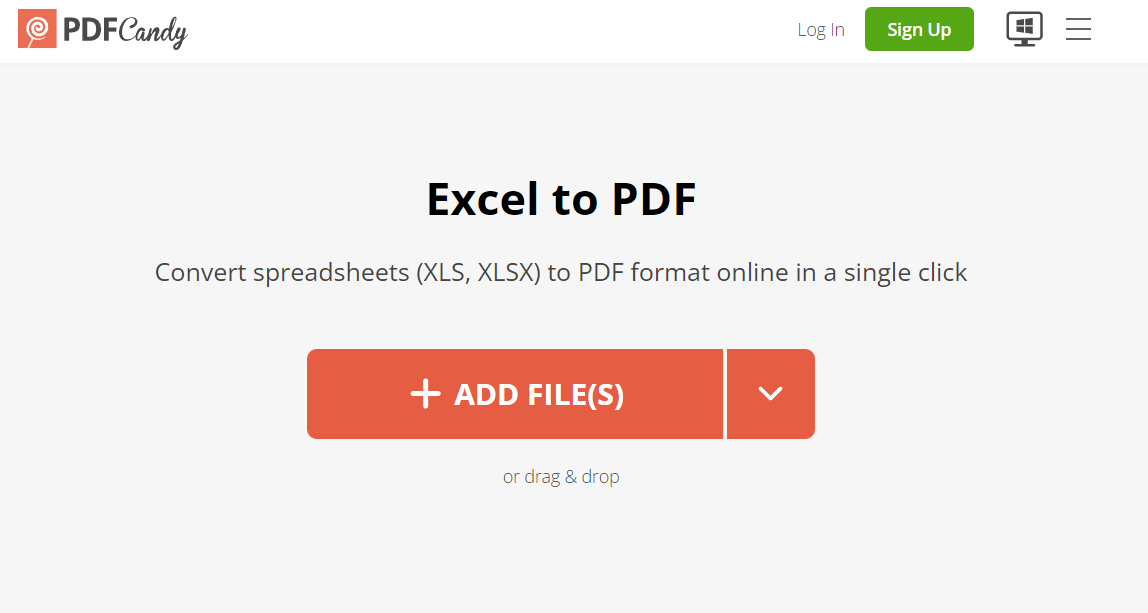Image resolution: width=1148 pixels, height=613 pixels.
Task: Click the orange spiral candy icon
Action: pos(37,29)
